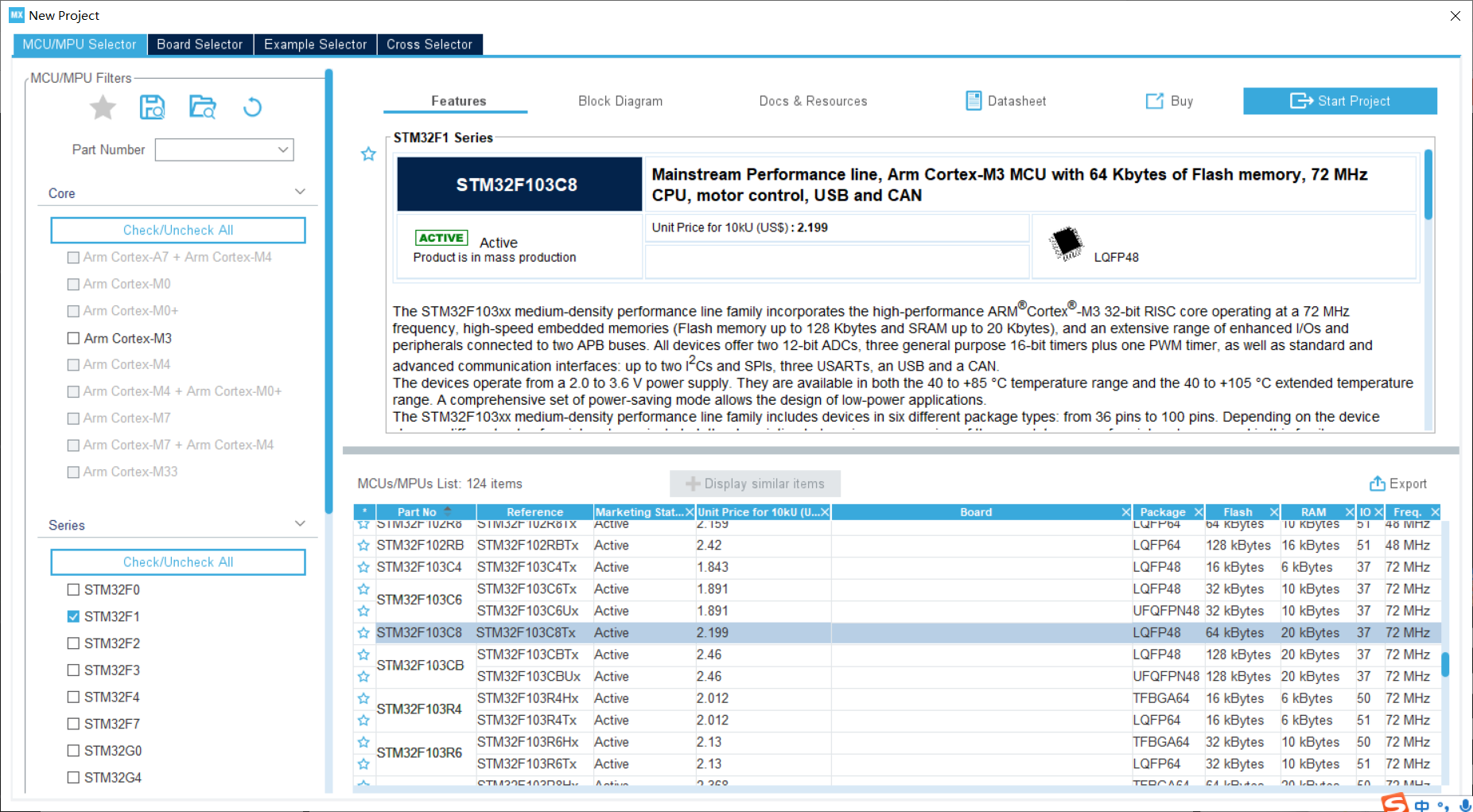1473x812 pixels.
Task: Click the MCU list vertical scrollbar thumb
Action: (1445, 664)
